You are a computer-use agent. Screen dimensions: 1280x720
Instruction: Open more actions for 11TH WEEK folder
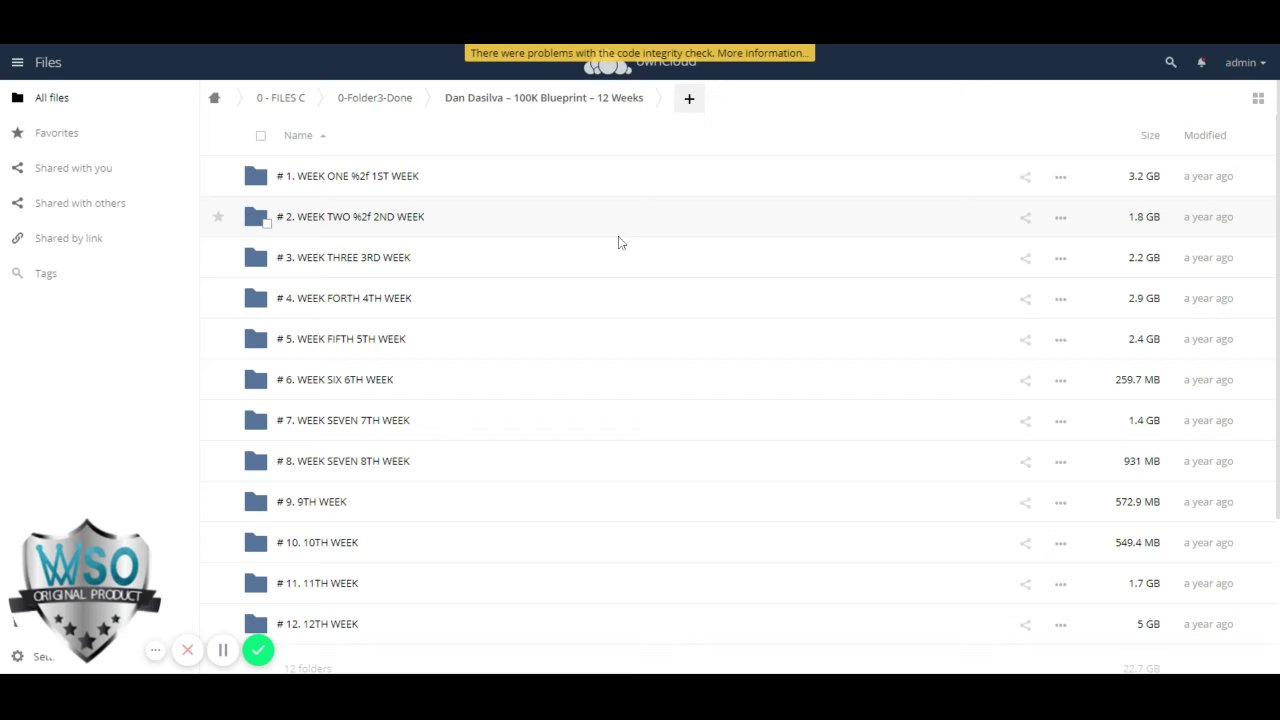tap(1060, 584)
